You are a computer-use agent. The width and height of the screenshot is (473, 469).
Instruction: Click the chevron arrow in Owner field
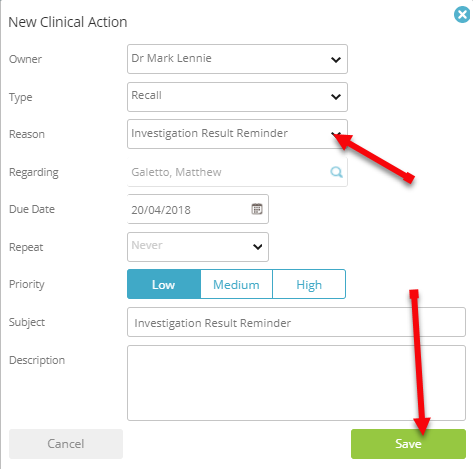pos(336,60)
